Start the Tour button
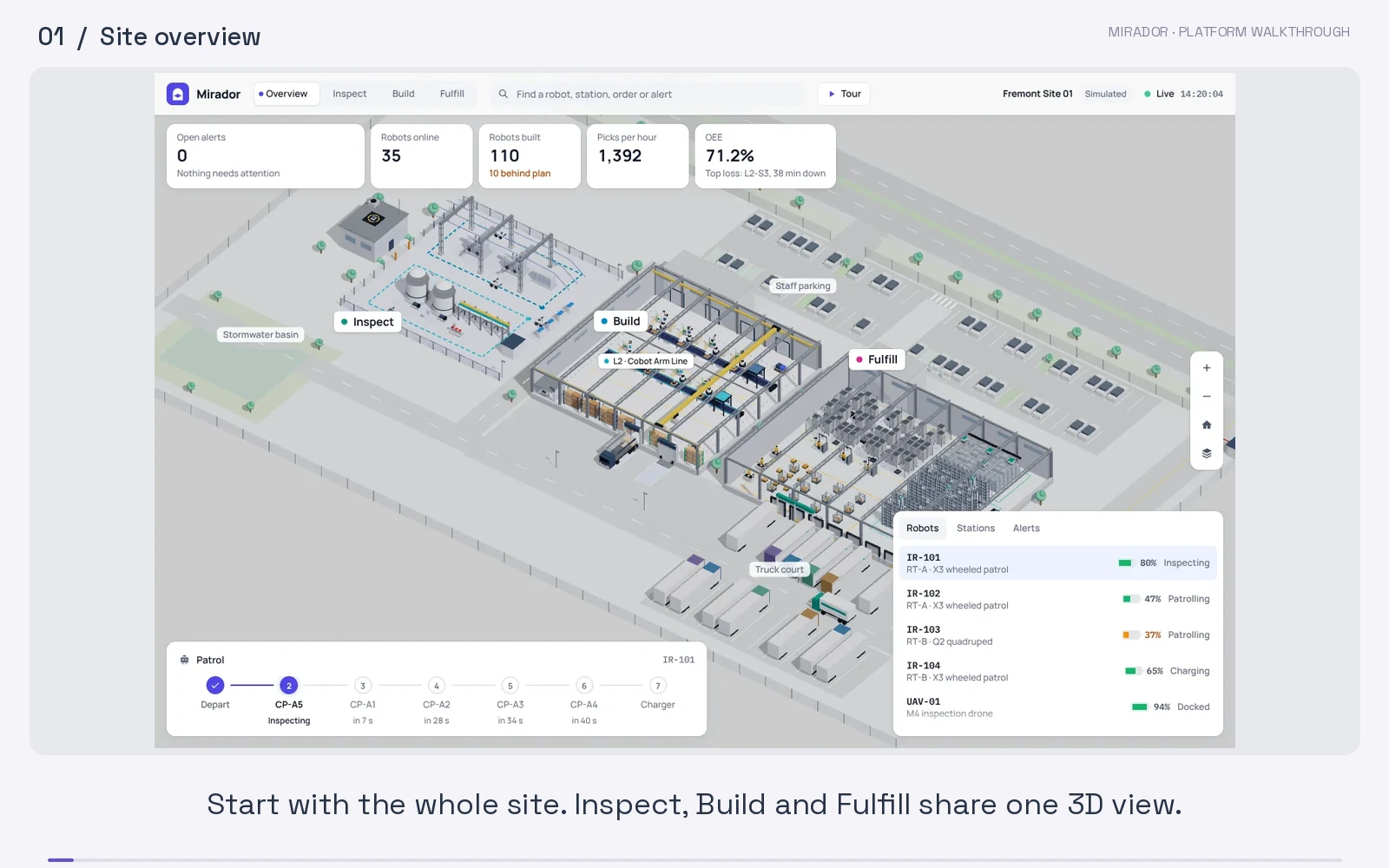 coord(844,94)
